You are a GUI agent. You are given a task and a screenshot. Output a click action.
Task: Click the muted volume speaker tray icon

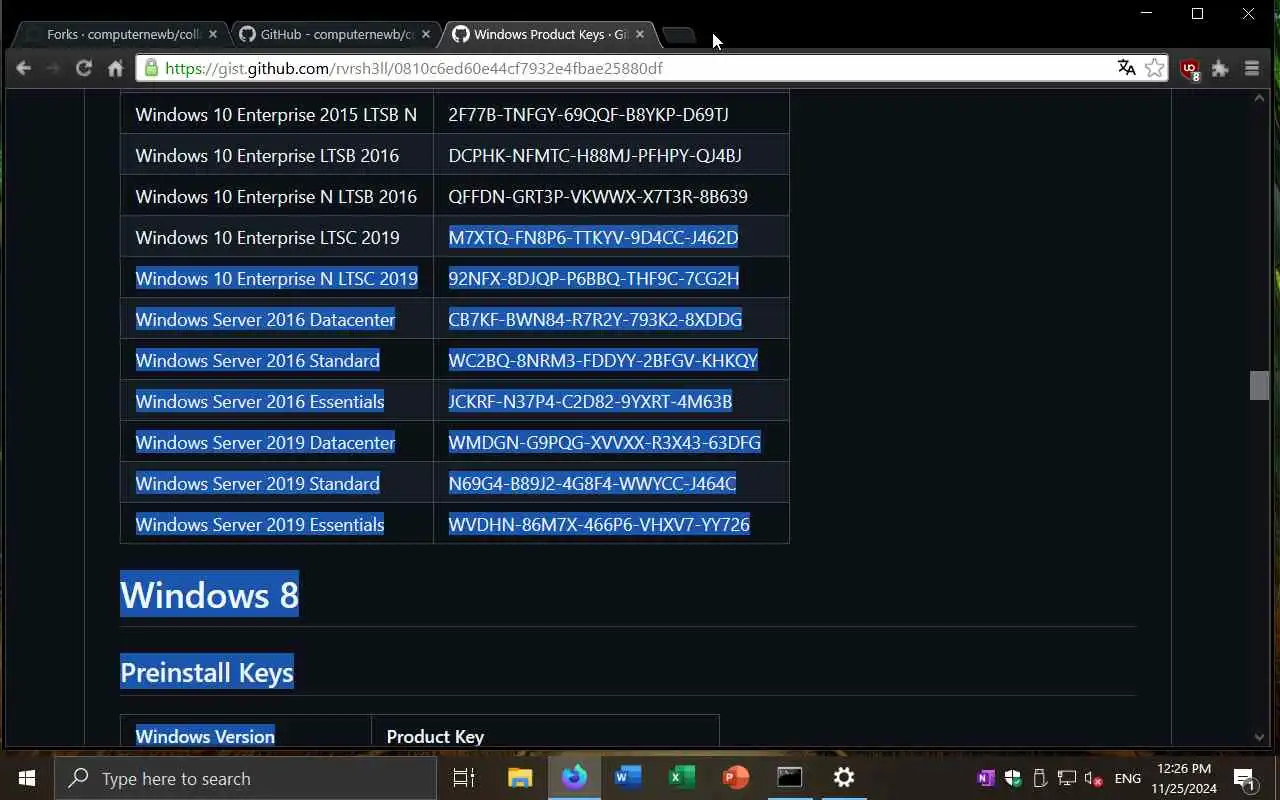click(1094, 778)
